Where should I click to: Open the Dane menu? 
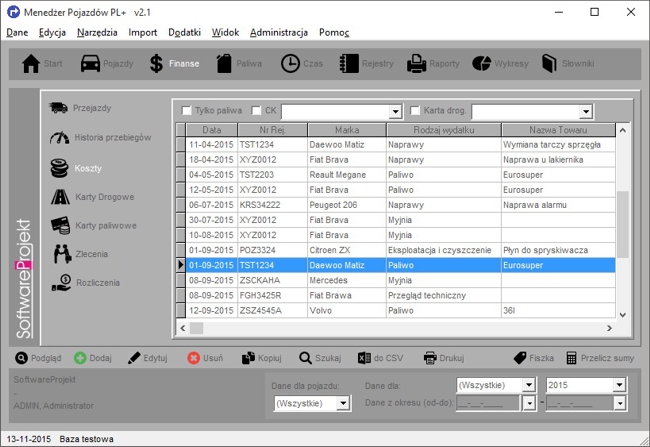17,32
